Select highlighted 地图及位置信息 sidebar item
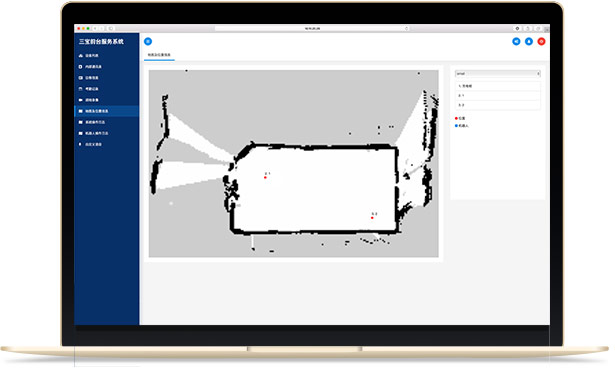 click(106, 111)
